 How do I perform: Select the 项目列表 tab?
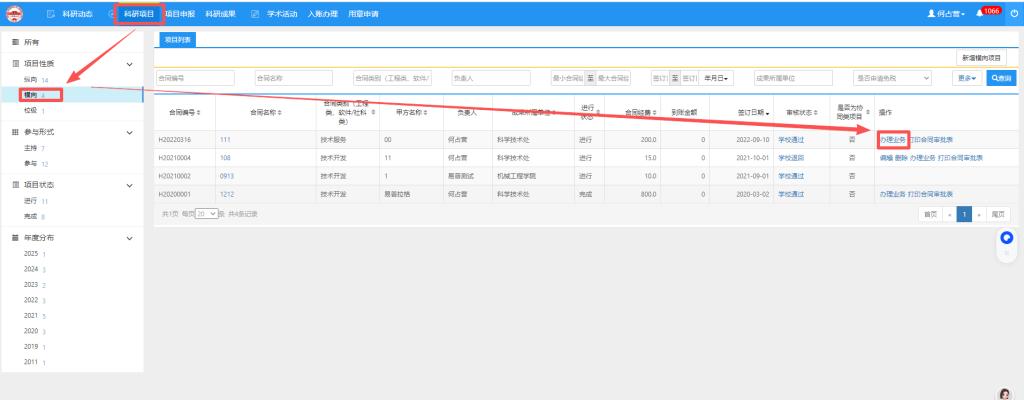click(178, 40)
